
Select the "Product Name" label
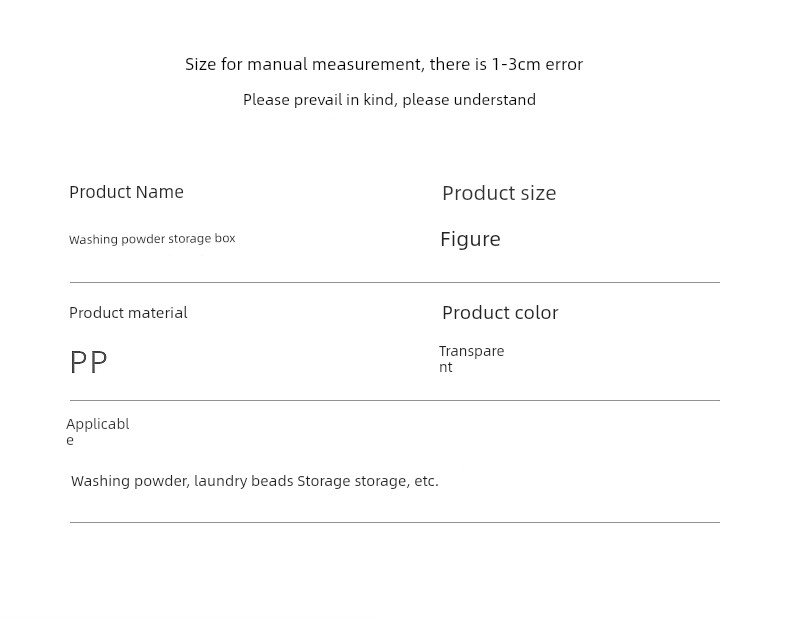(126, 192)
